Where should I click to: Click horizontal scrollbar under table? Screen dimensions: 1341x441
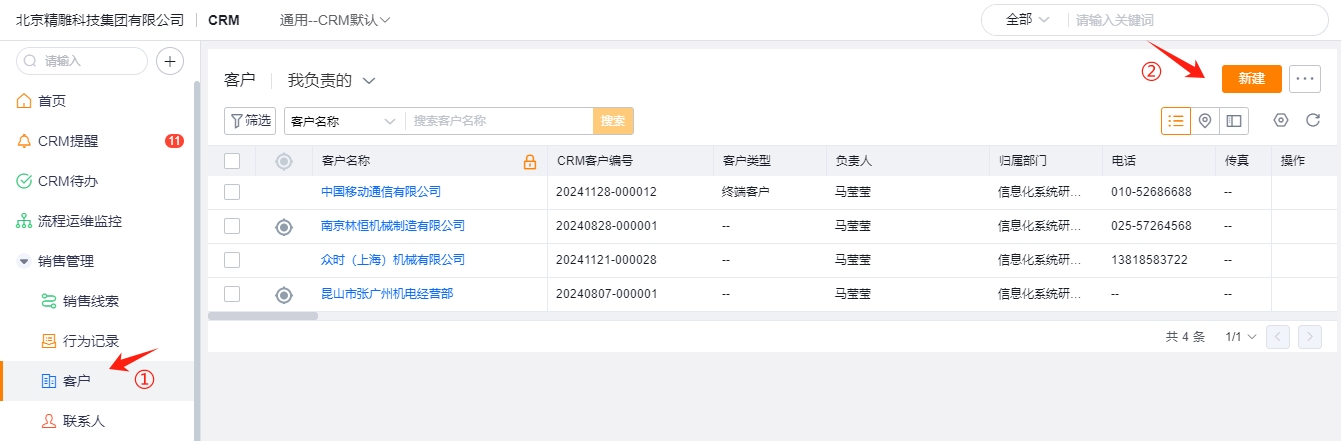point(263,316)
